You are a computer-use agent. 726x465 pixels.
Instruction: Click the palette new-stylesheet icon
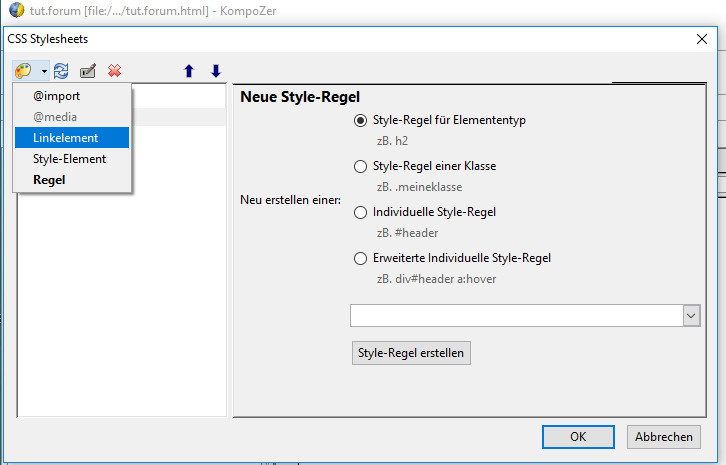tap(23, 71)
